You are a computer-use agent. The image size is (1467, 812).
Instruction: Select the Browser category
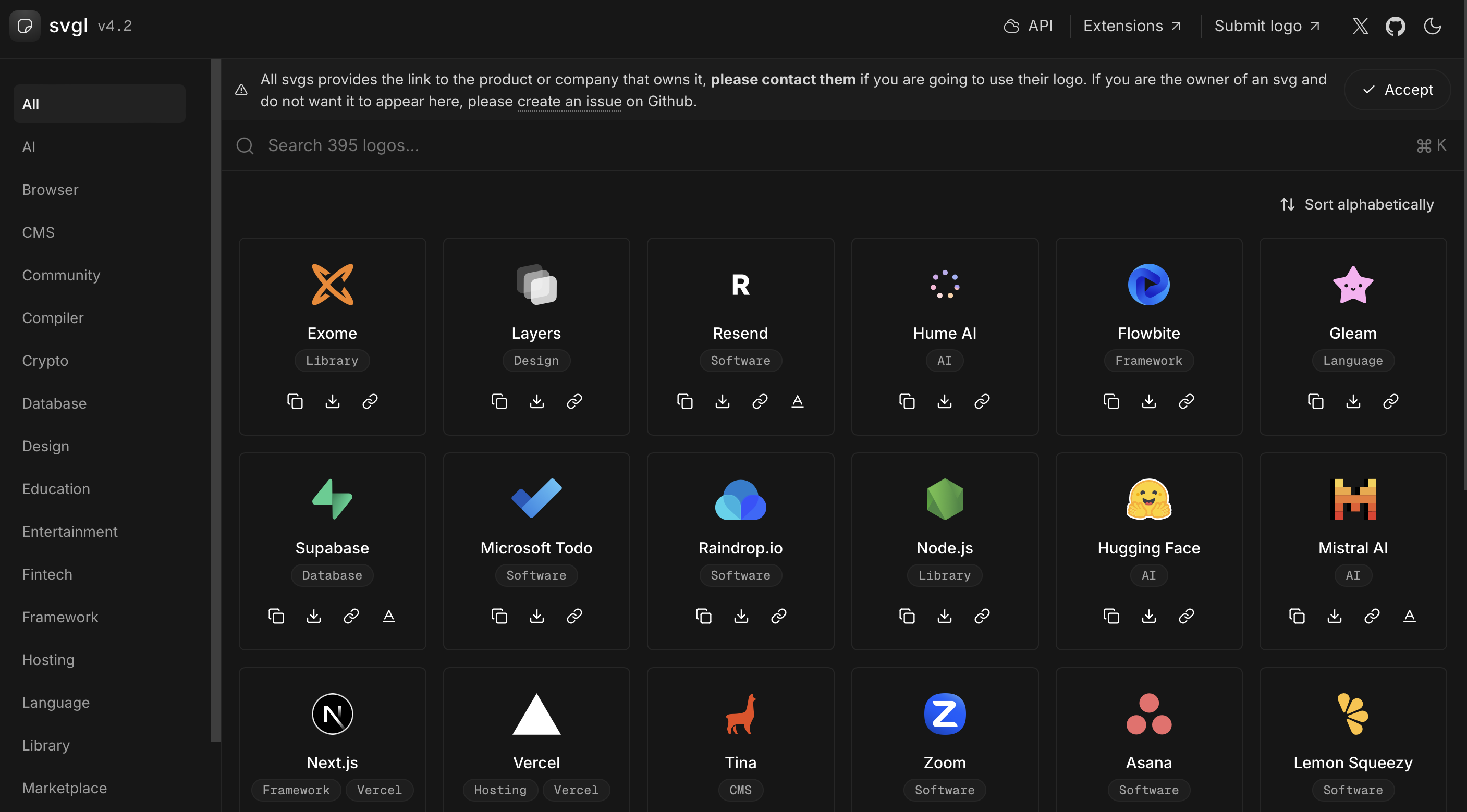(100, 190)
